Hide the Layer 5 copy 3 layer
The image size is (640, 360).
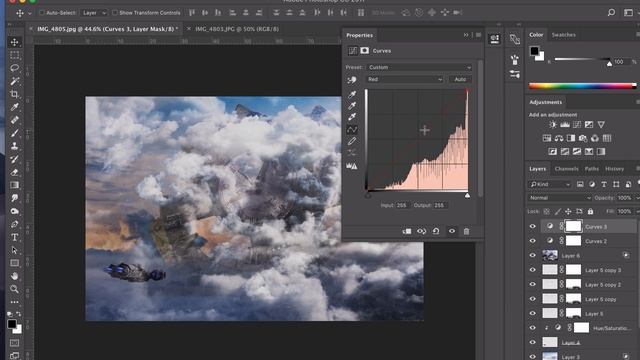coord(533,270)
